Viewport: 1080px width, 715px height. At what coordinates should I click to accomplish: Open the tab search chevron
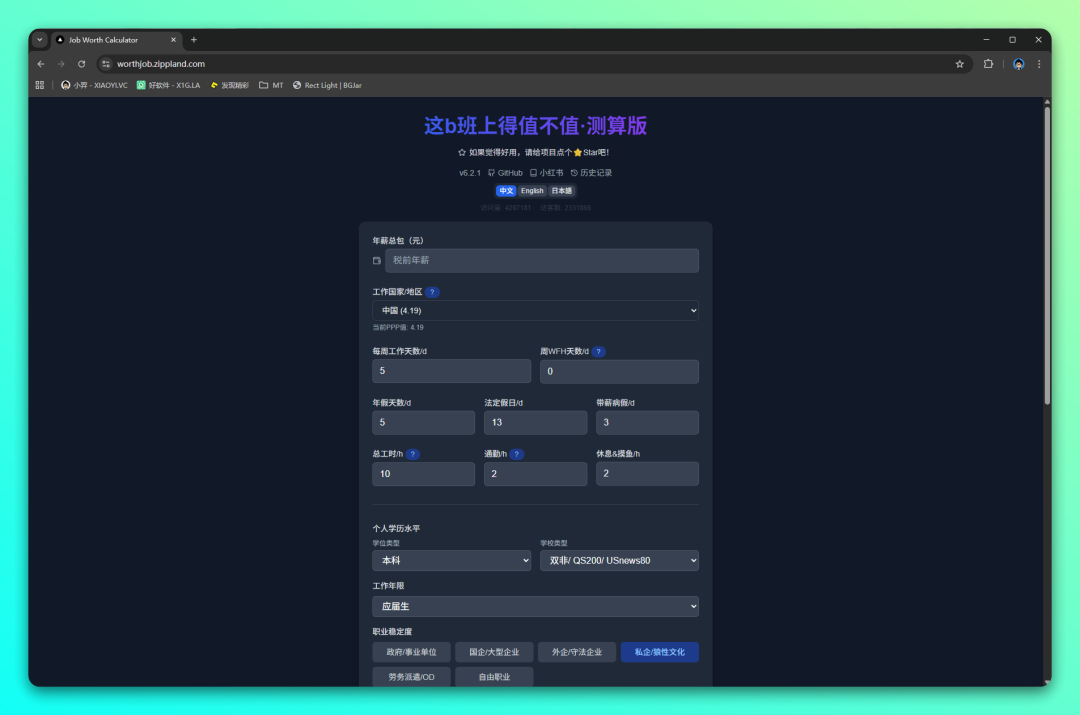pyautogui.click(x=39, y=40)
